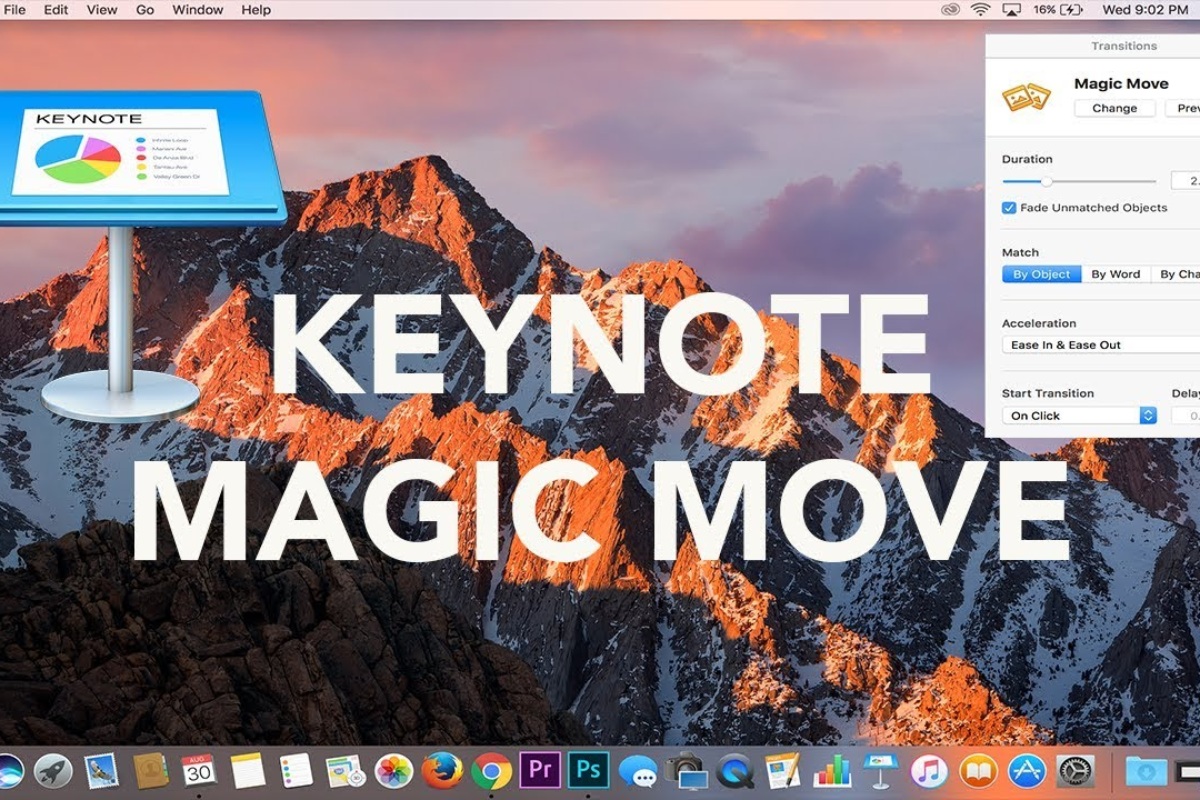This screenshot has height=800, width=1200.
Task: Adjust the Duration slider handle
Action: pos(1048,181)
